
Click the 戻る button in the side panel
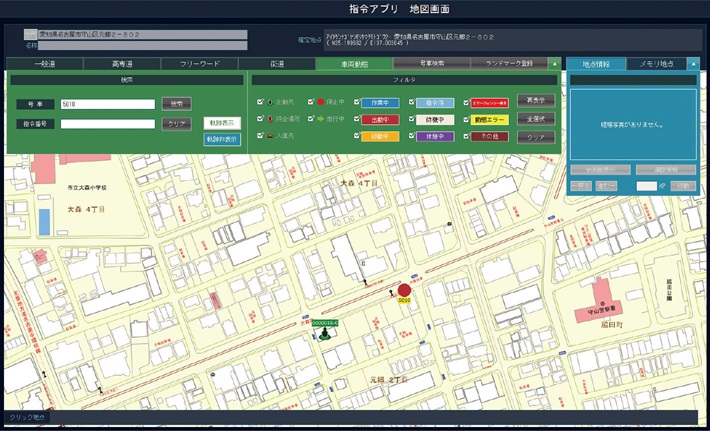581,186
